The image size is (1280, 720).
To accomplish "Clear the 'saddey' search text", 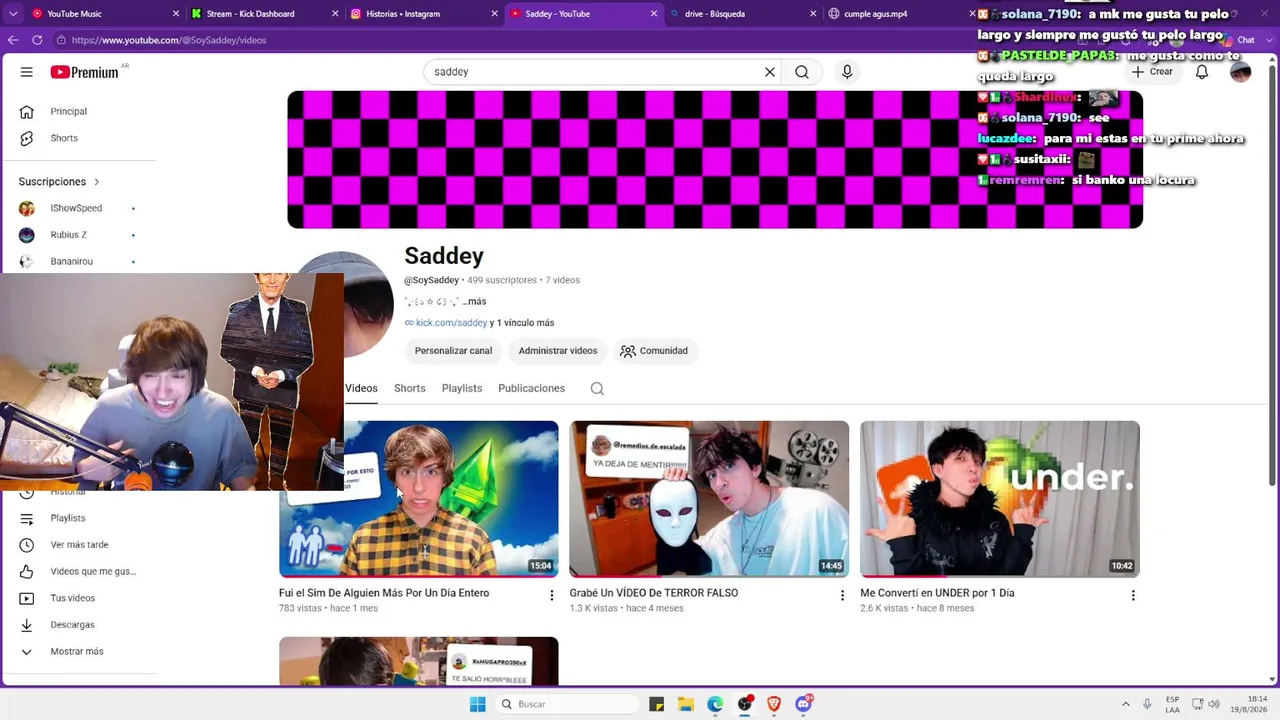I will pyautogui.click(x=770, y=72).
